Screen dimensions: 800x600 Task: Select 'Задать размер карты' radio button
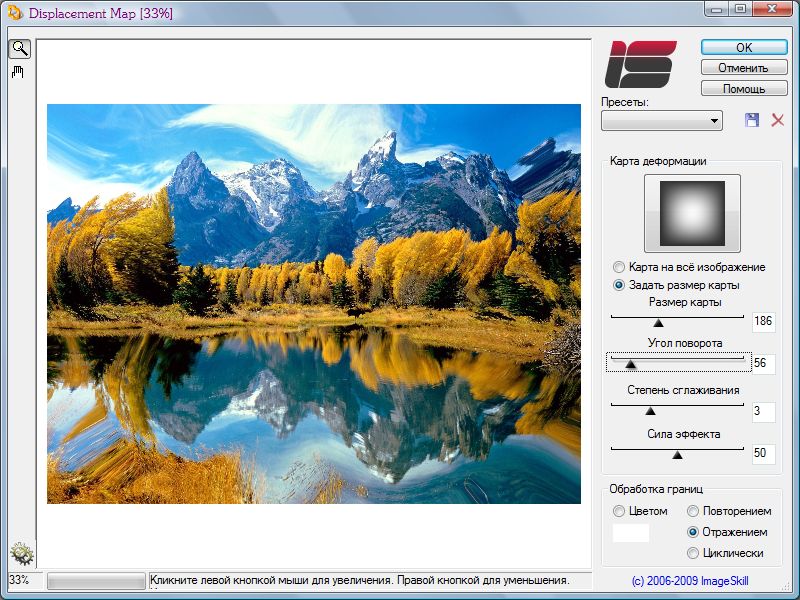[x=620, y=285]
